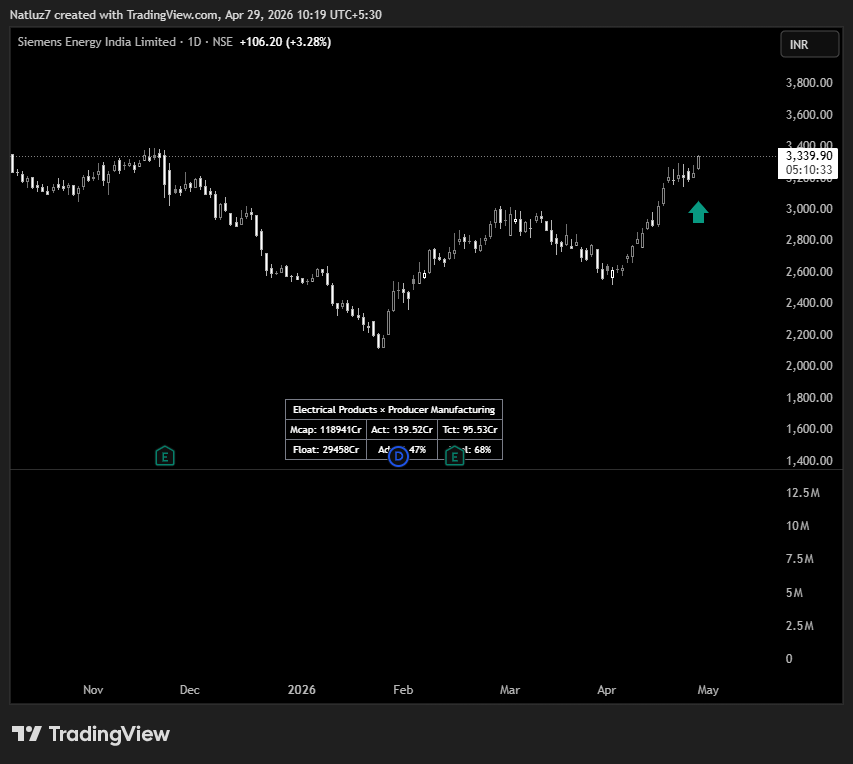Click the 10M volume axis label

click(798, 526)
